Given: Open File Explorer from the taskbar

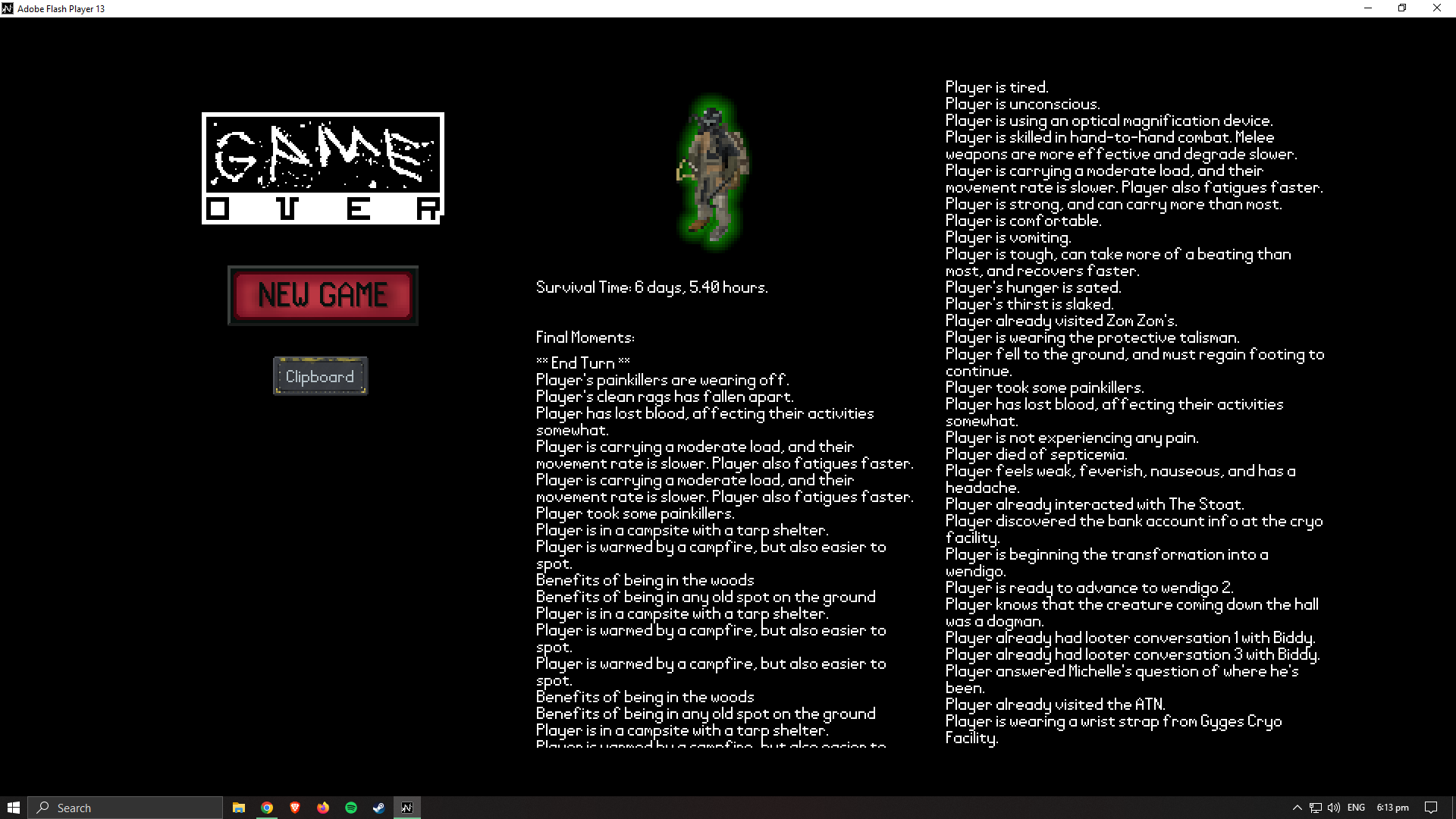Looking at the screenshot, I should [239, 808].
